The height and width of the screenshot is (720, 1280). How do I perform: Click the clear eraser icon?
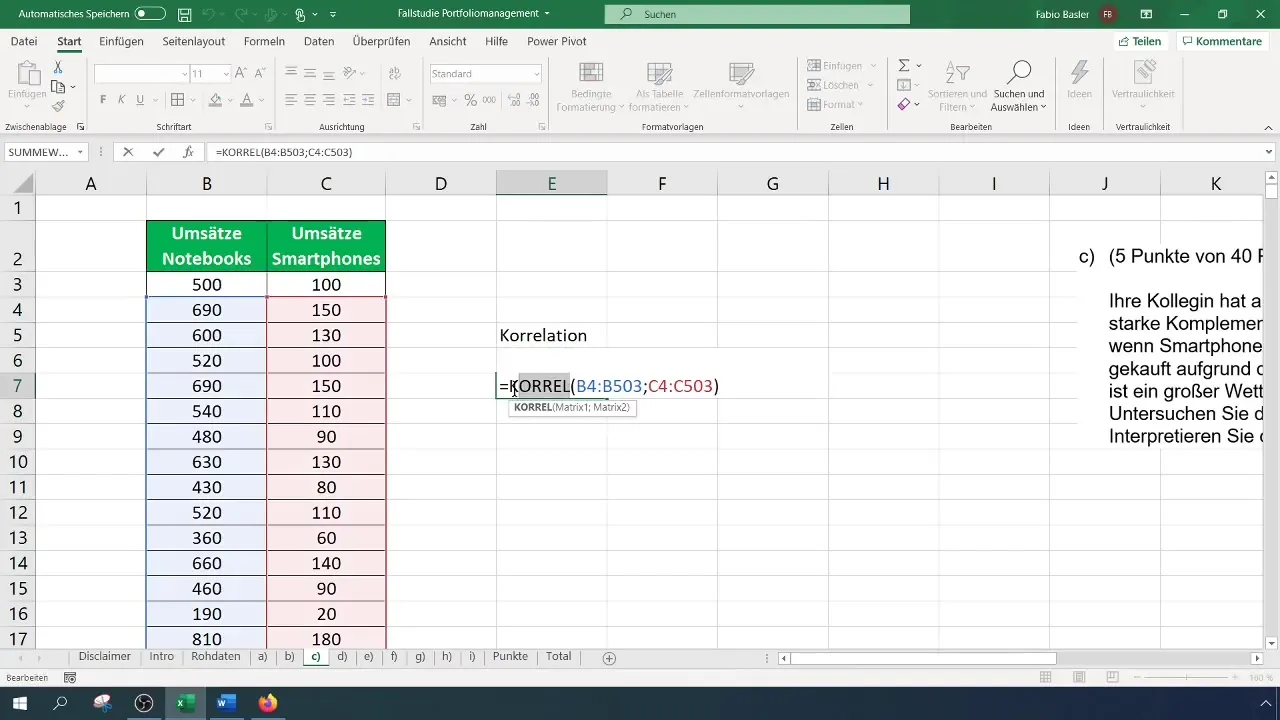click(904, 104)
